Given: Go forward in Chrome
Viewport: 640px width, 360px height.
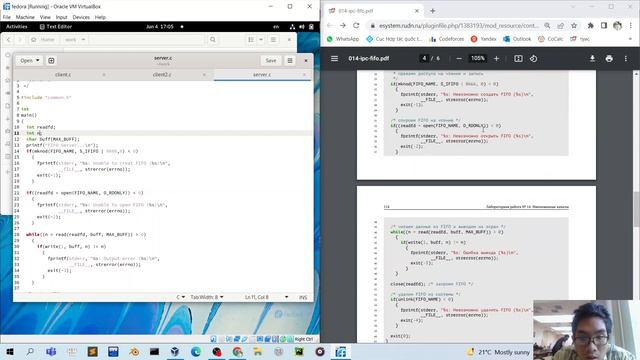Looking at the screenshot, I should coord(342,25).
